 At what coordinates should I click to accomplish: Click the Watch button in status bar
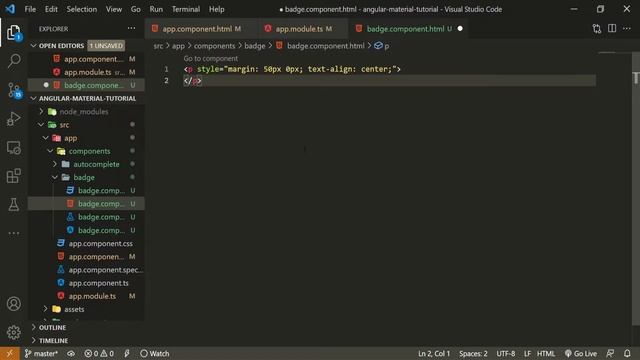[154, 353]
